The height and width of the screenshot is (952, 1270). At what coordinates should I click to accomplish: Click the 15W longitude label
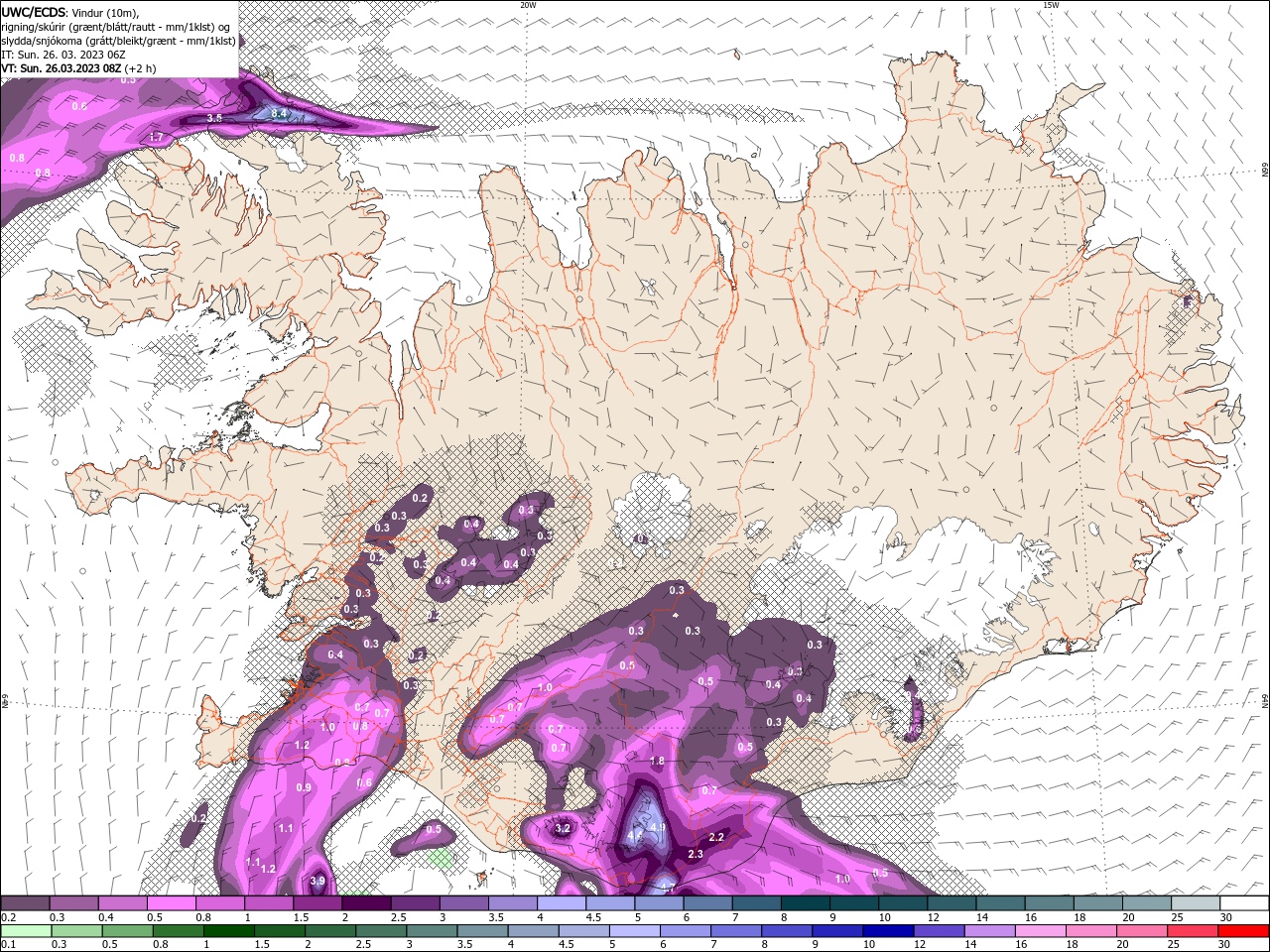[x=1051, y=5]
